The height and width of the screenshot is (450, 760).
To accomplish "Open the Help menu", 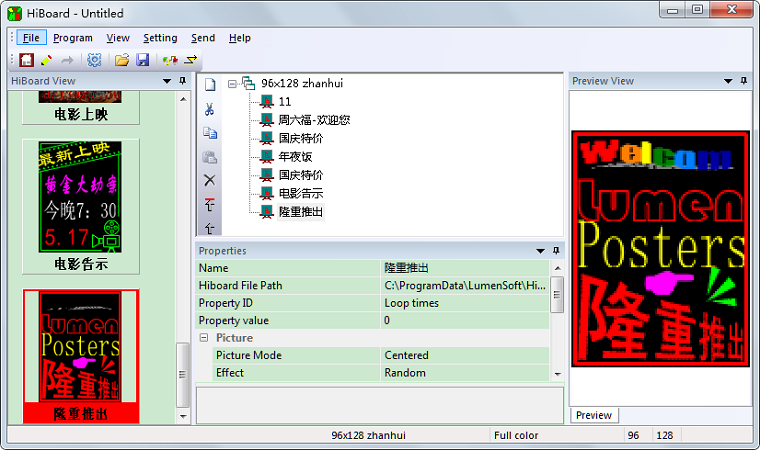I will point(240,38).
